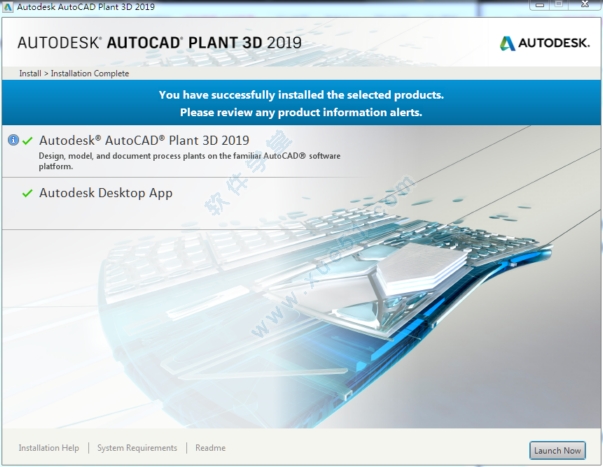Click the Autodesk logo in the header
This screenshot has width=603, height=467.
tap(545, 43)
